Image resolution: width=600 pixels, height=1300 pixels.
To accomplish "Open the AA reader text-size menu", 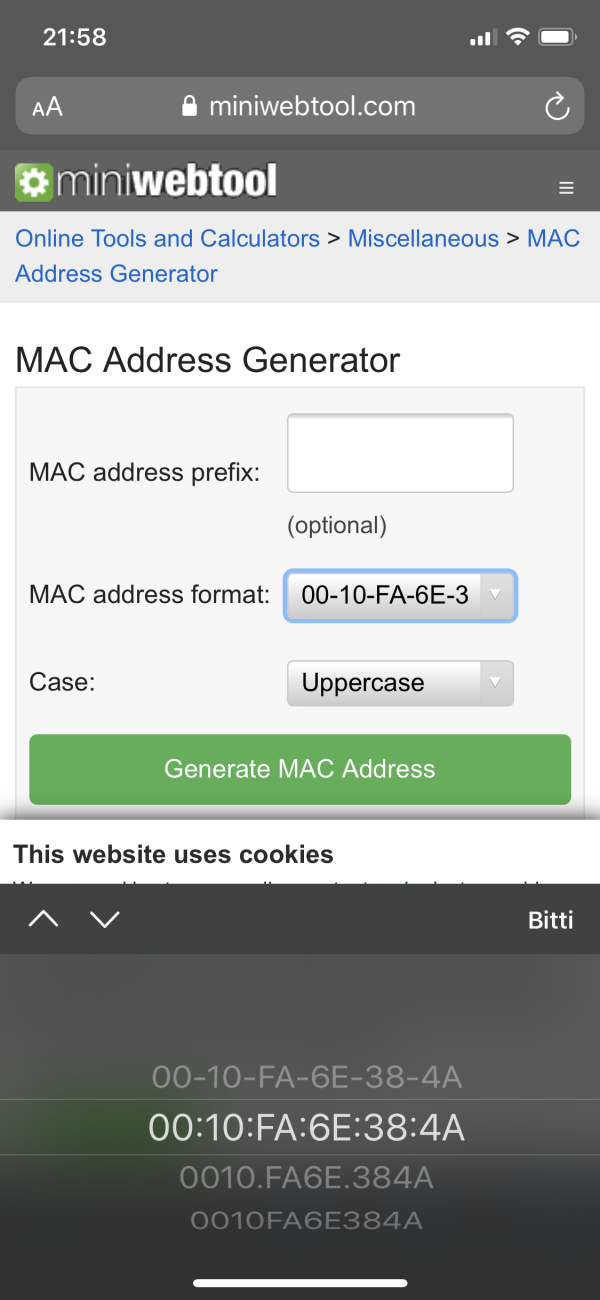I will (x=47, y=107).
